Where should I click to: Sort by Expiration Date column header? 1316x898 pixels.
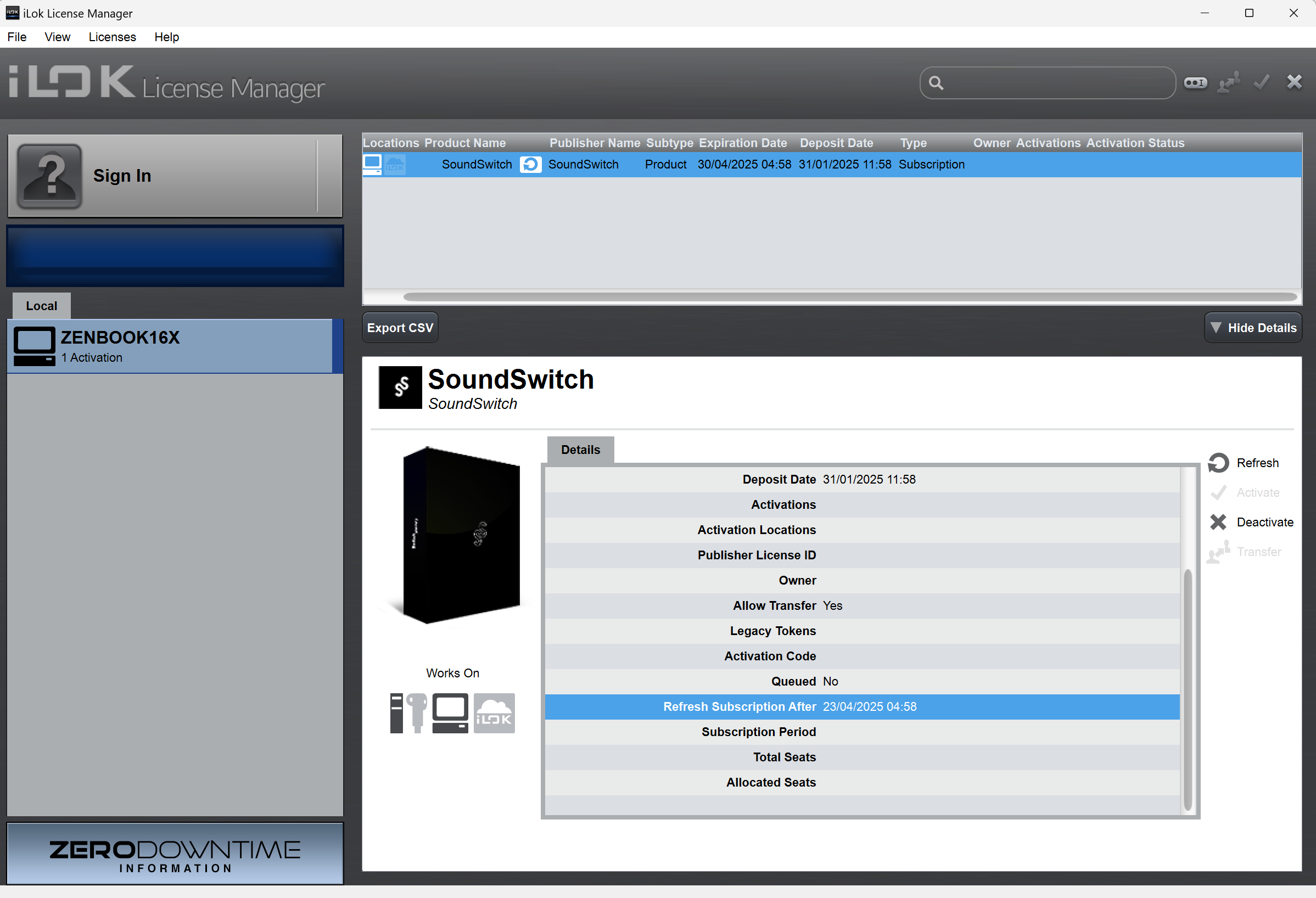743,143
